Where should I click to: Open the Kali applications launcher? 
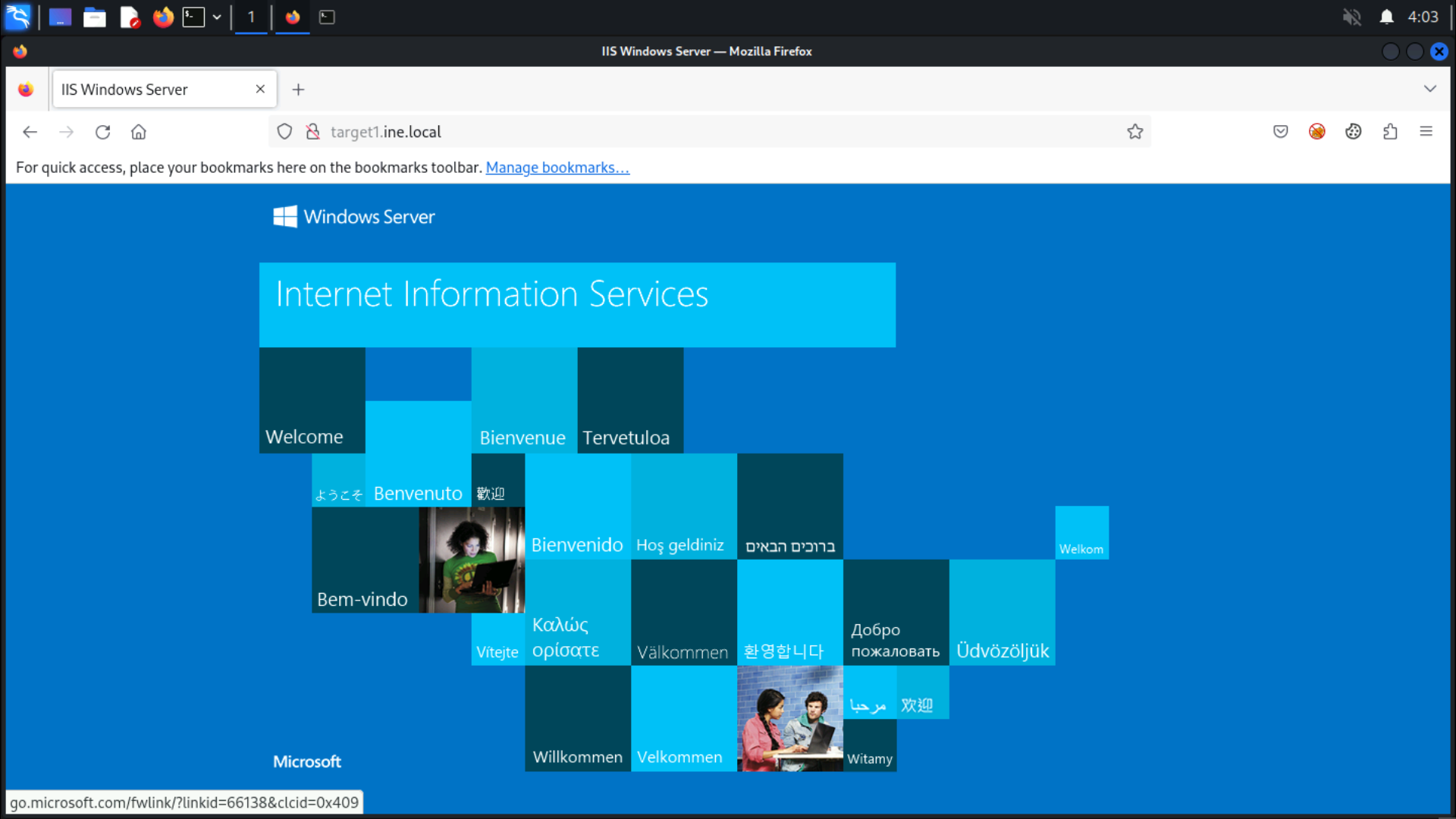pyautogui.click(x=17, y=17)
